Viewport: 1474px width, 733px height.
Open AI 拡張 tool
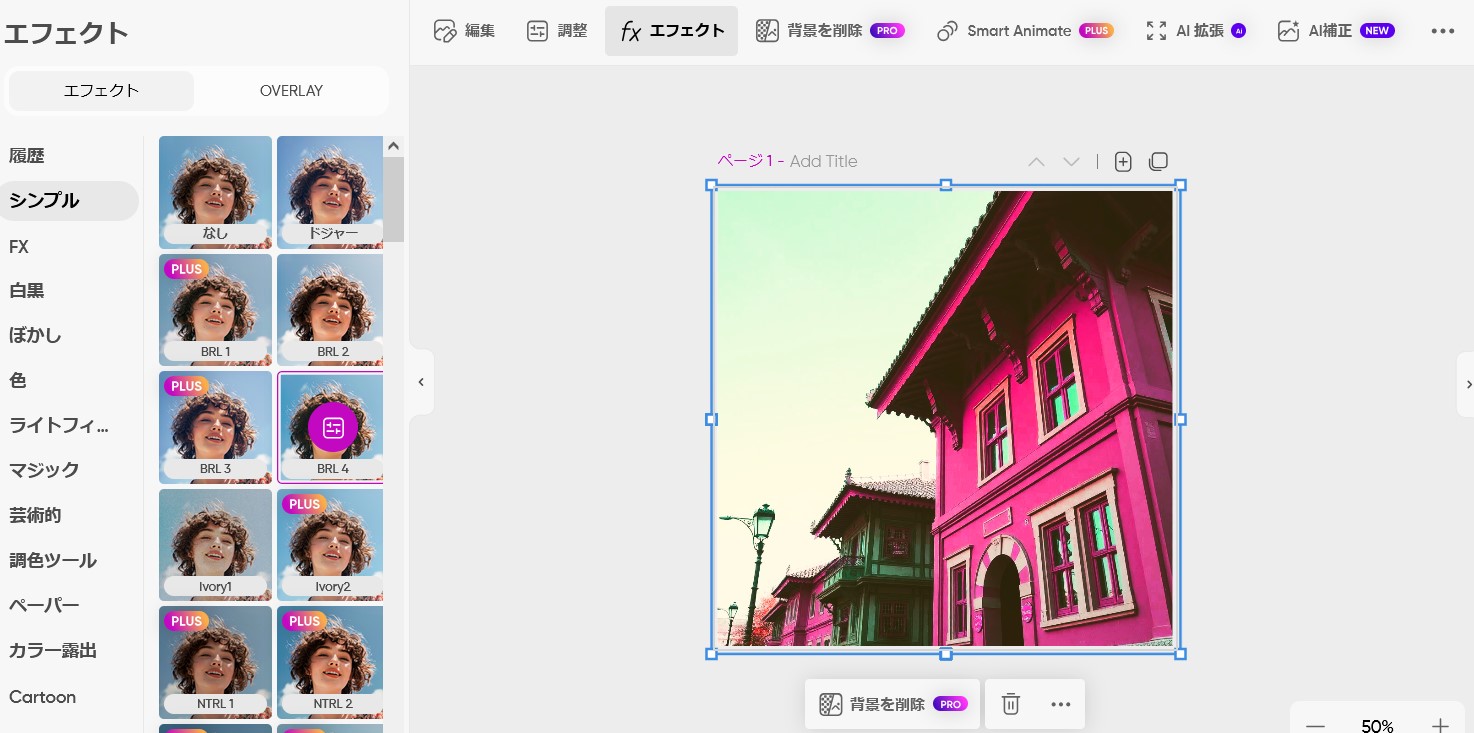[x=1196, y=31]
